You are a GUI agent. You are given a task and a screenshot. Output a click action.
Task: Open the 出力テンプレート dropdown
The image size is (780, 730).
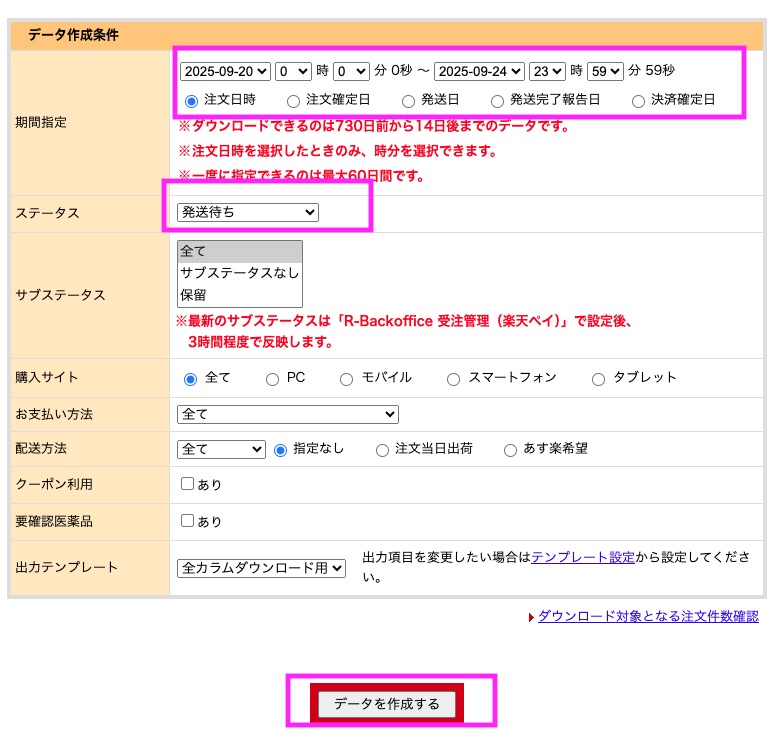pos(261,568)
